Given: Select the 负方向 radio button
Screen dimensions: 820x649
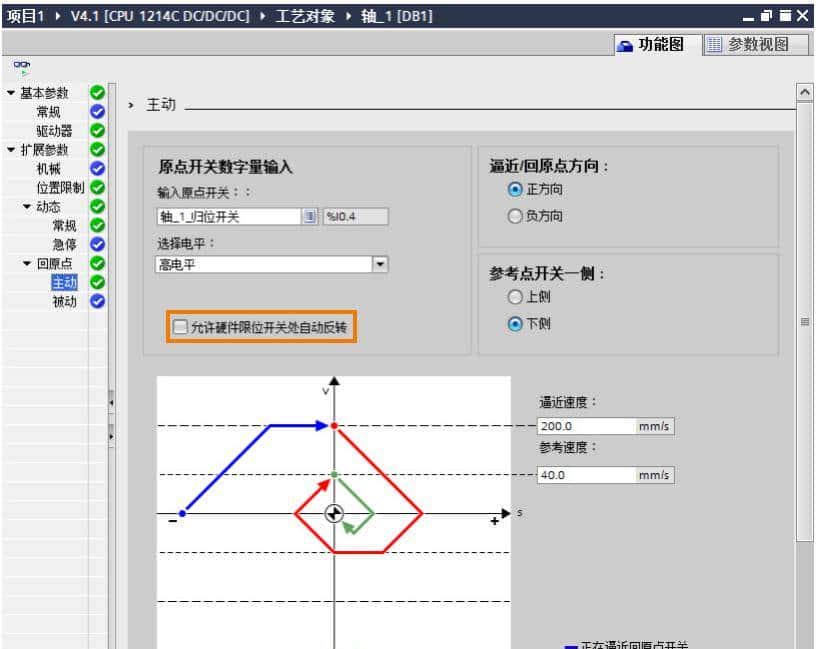Looking at the screenshot, I should click(x=513, y=215).
